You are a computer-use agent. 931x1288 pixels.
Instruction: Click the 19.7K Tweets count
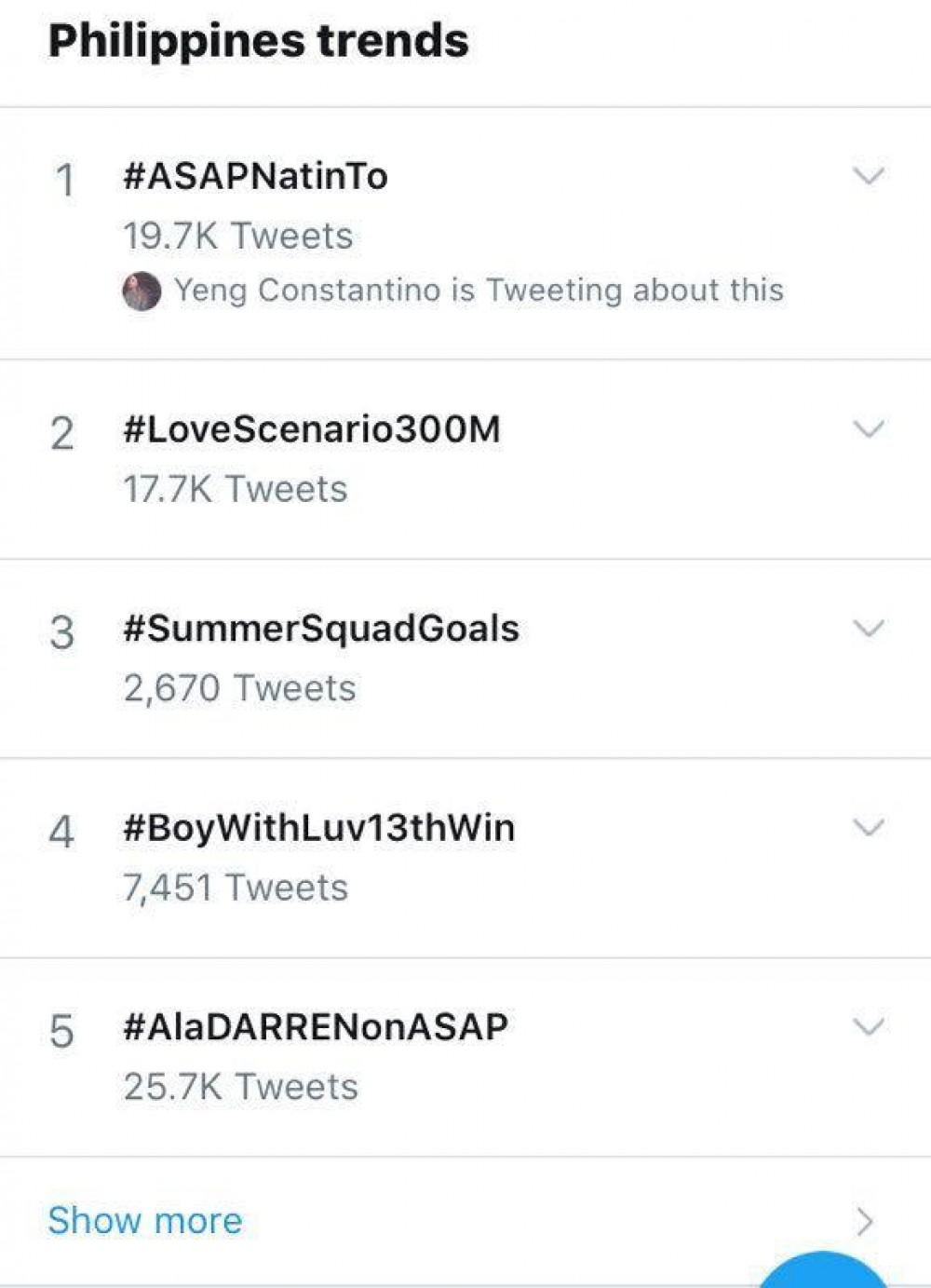tap(238, 237)
